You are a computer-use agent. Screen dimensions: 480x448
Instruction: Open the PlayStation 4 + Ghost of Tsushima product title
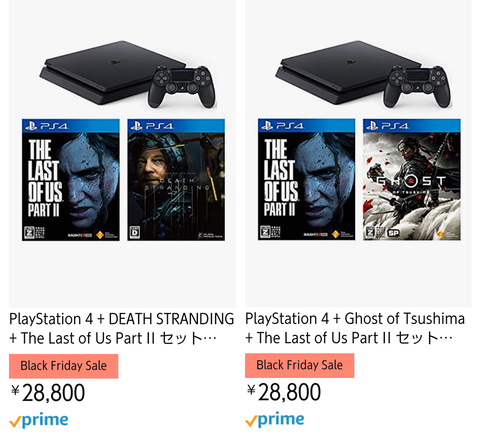(x=355, y=328)
